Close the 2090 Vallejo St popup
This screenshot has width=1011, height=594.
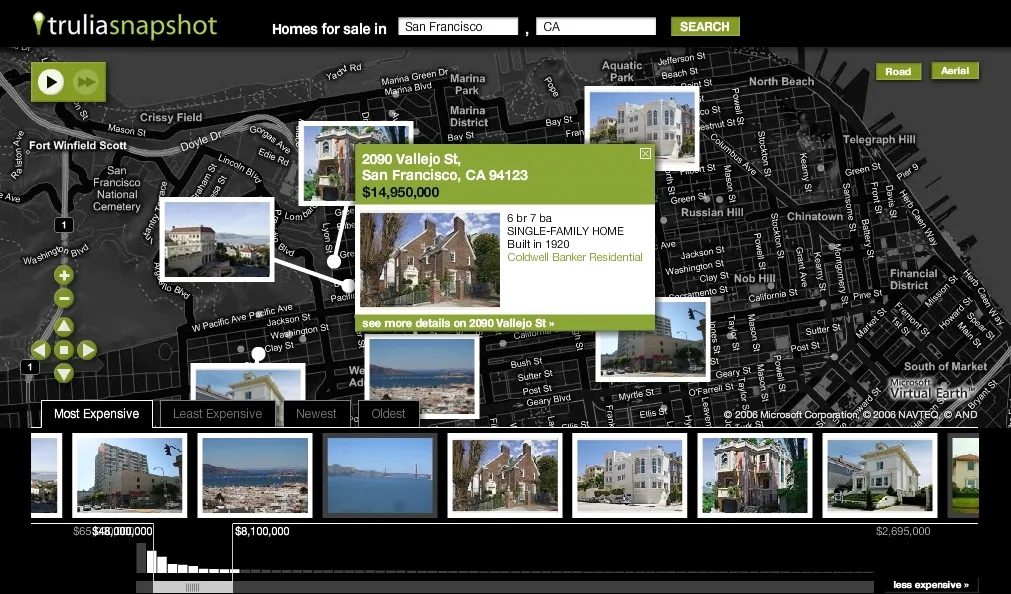point(645,153)
